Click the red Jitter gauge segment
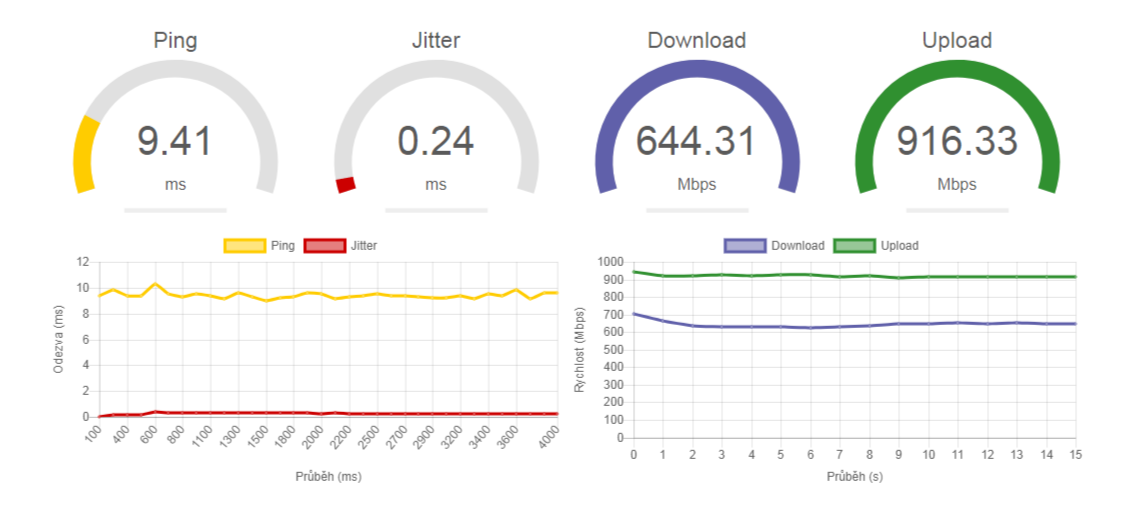The height and width of the screenshot is (511, 1142). coord(345,185)
